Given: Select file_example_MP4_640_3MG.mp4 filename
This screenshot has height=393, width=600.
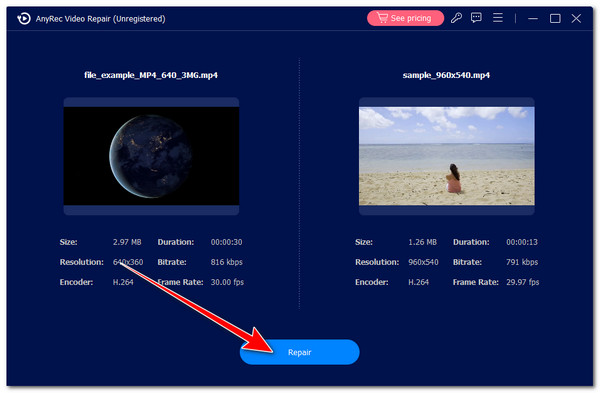Looking at the screenshot, I should [x=151, y=75].
